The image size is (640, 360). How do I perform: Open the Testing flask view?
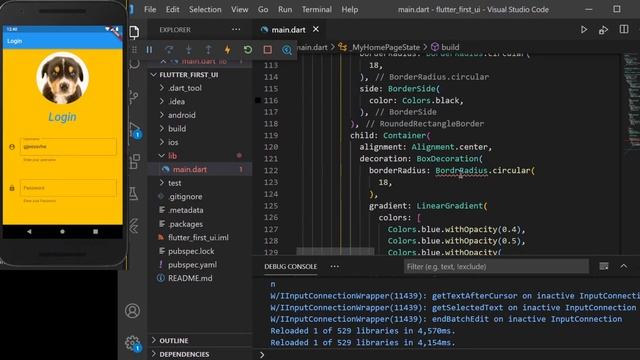[x=133, y=193]
